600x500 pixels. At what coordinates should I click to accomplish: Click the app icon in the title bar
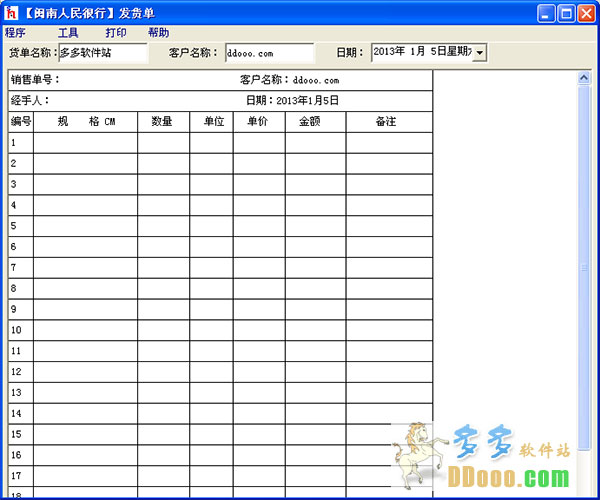pos(11,13)
